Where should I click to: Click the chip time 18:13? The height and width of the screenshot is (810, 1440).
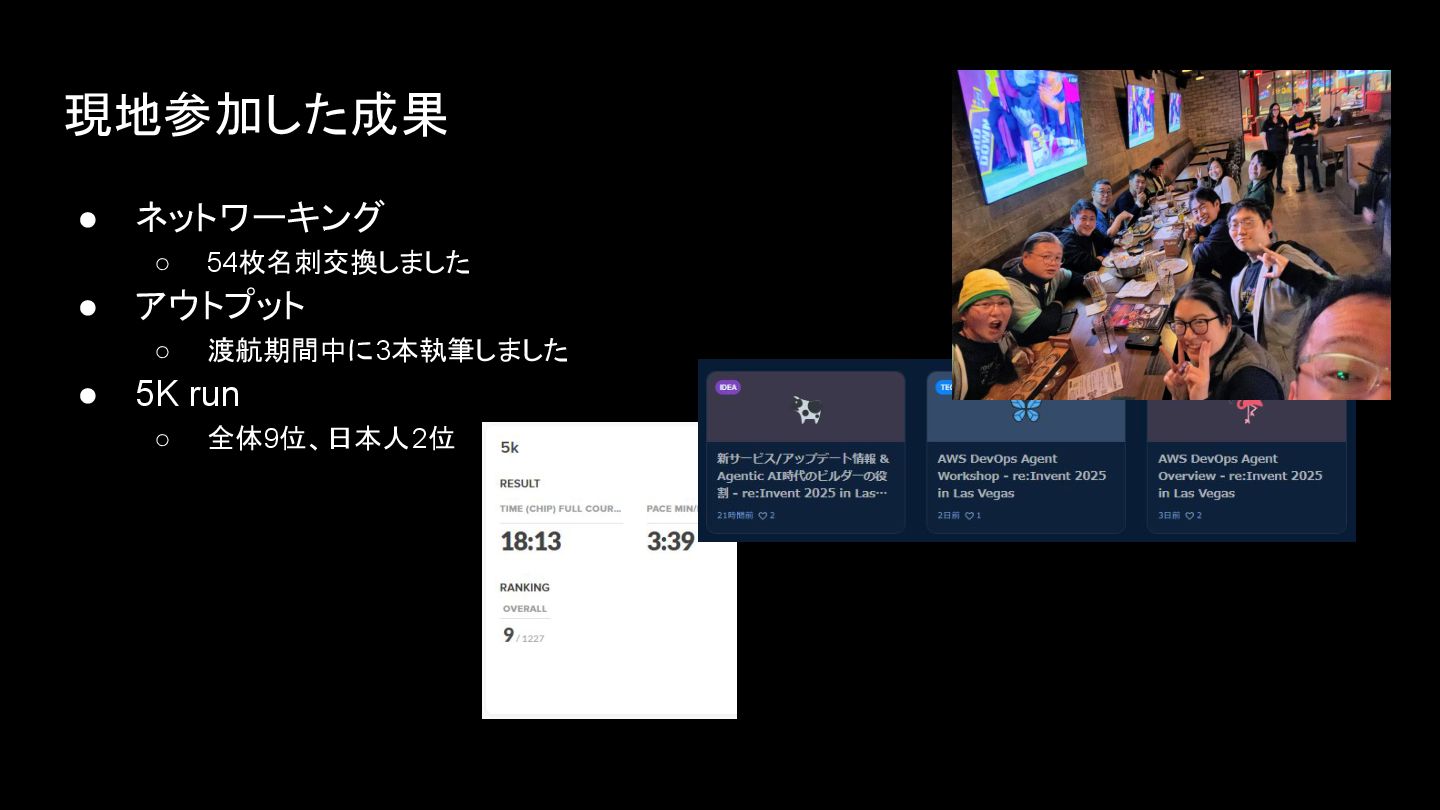[x=531, y=542]
